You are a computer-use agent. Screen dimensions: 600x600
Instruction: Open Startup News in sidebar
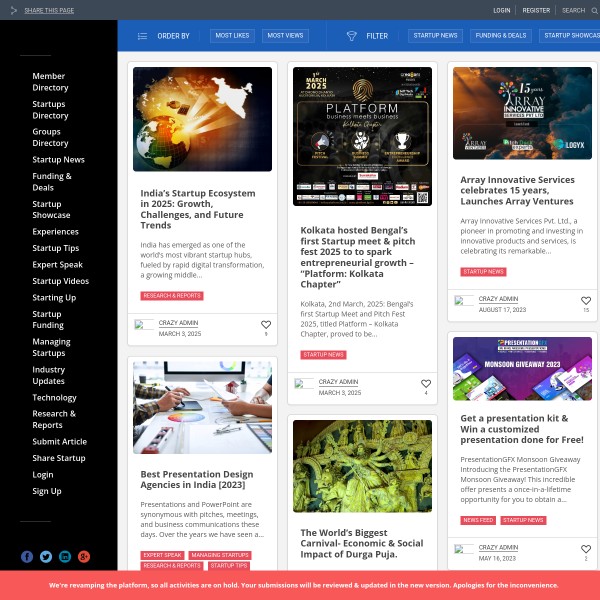59,160
